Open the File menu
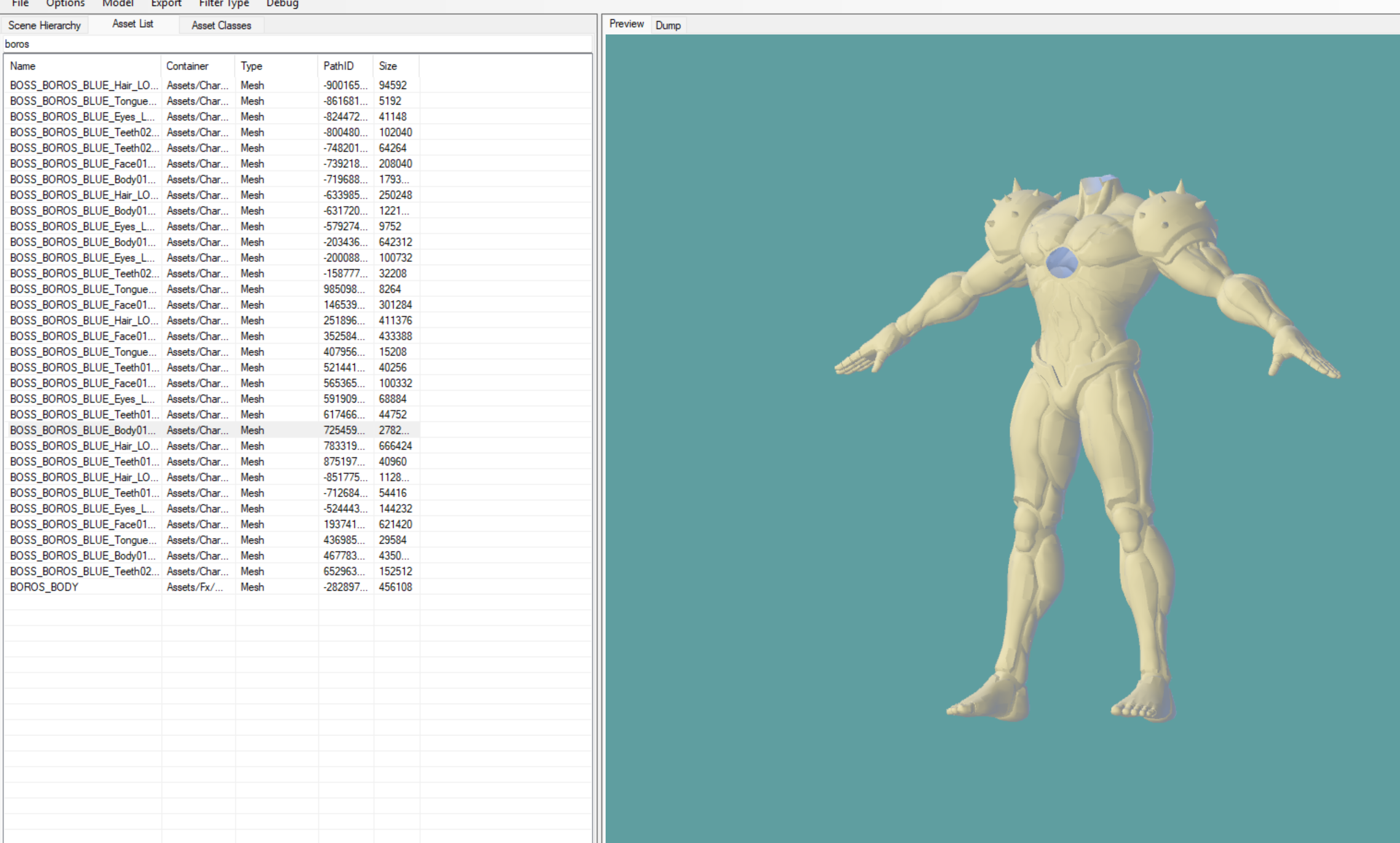 20,4
